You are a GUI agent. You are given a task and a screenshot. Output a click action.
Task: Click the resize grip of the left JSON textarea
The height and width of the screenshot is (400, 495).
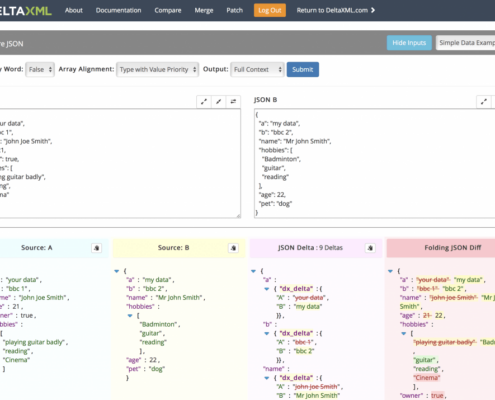238,216
